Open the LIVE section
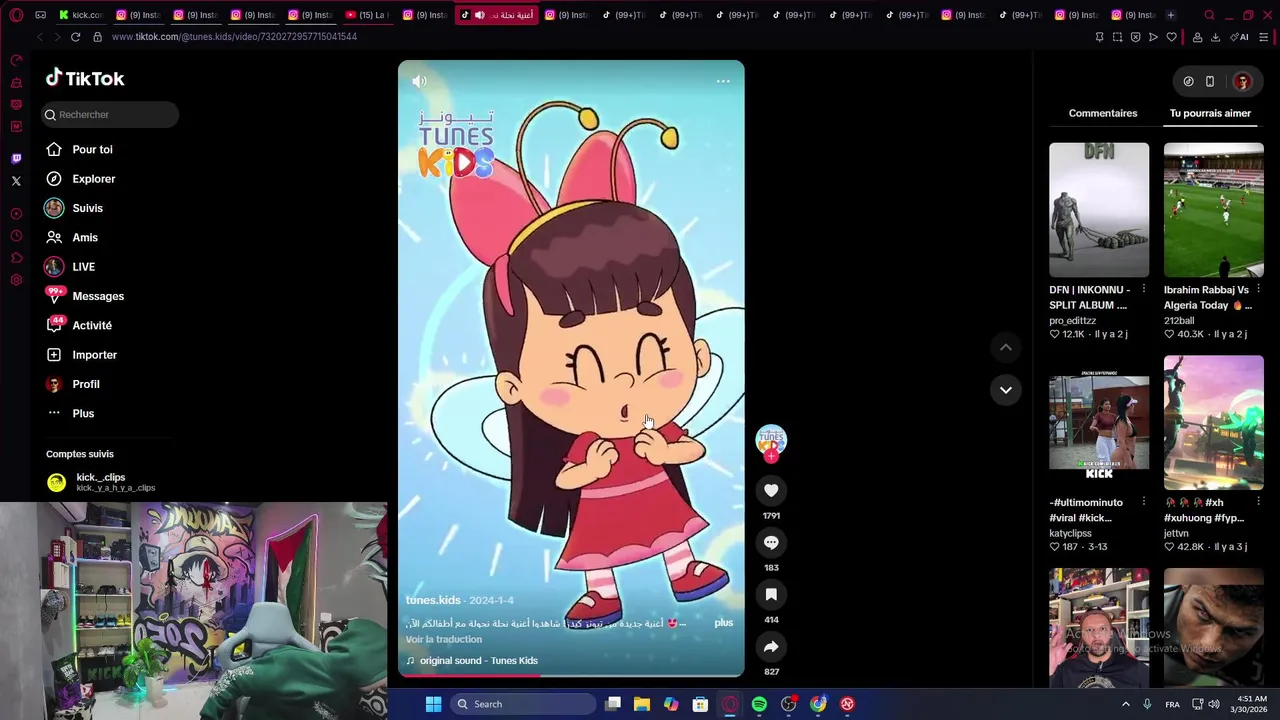The width and height of the screenshot is (1280, 720). pyautogui.click(x=84, y=267)
